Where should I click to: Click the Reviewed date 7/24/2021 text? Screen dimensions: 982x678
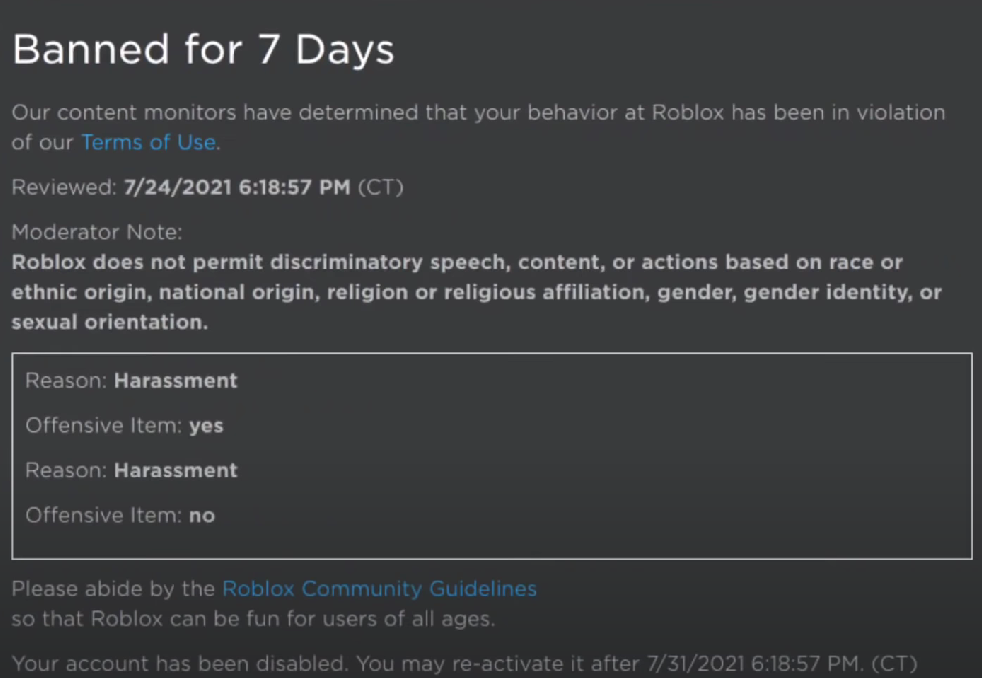(x=178, y=187)
